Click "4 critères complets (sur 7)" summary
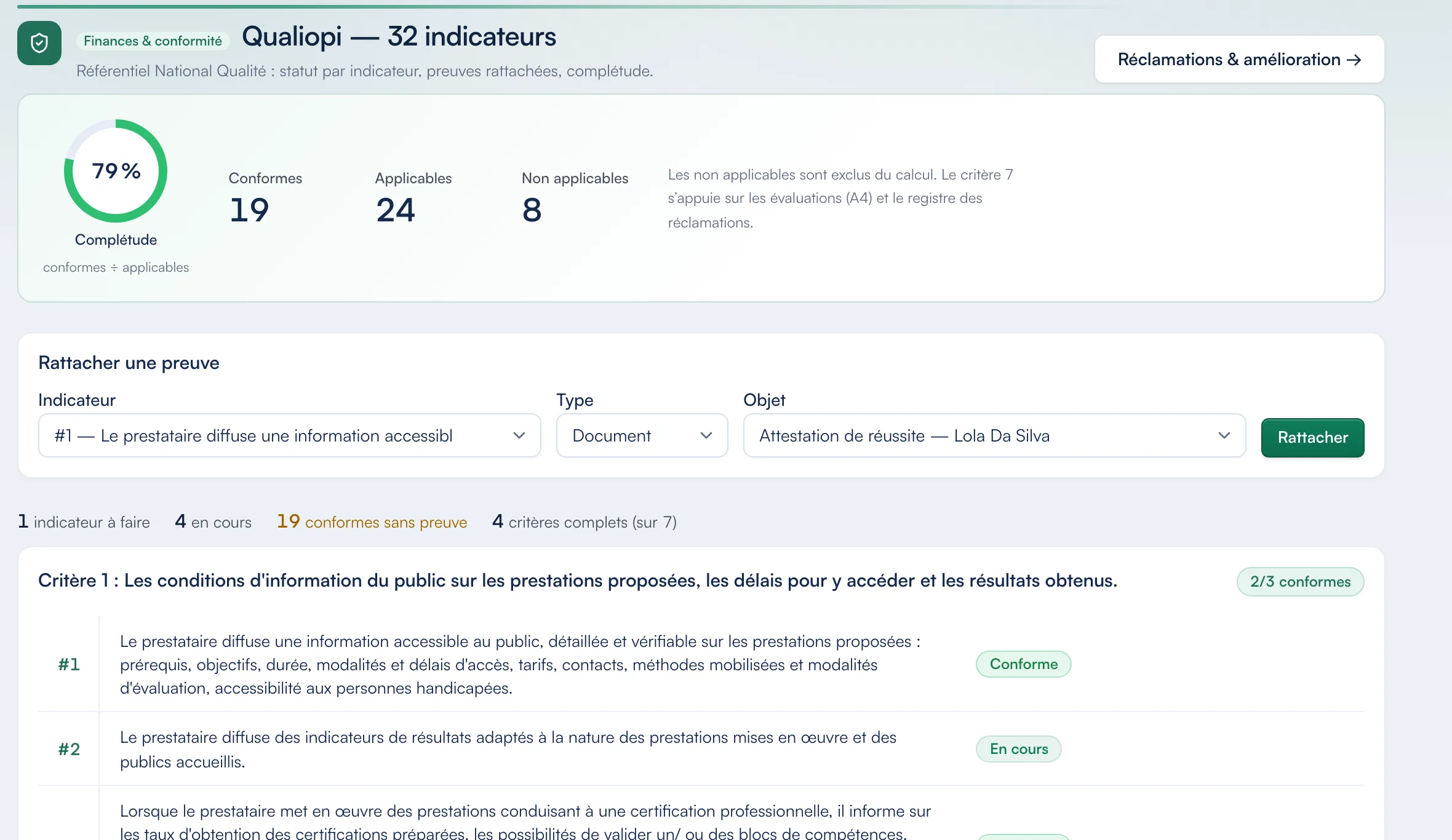Viewport: 1452px width, 840px height. click(x=584, y=521)
